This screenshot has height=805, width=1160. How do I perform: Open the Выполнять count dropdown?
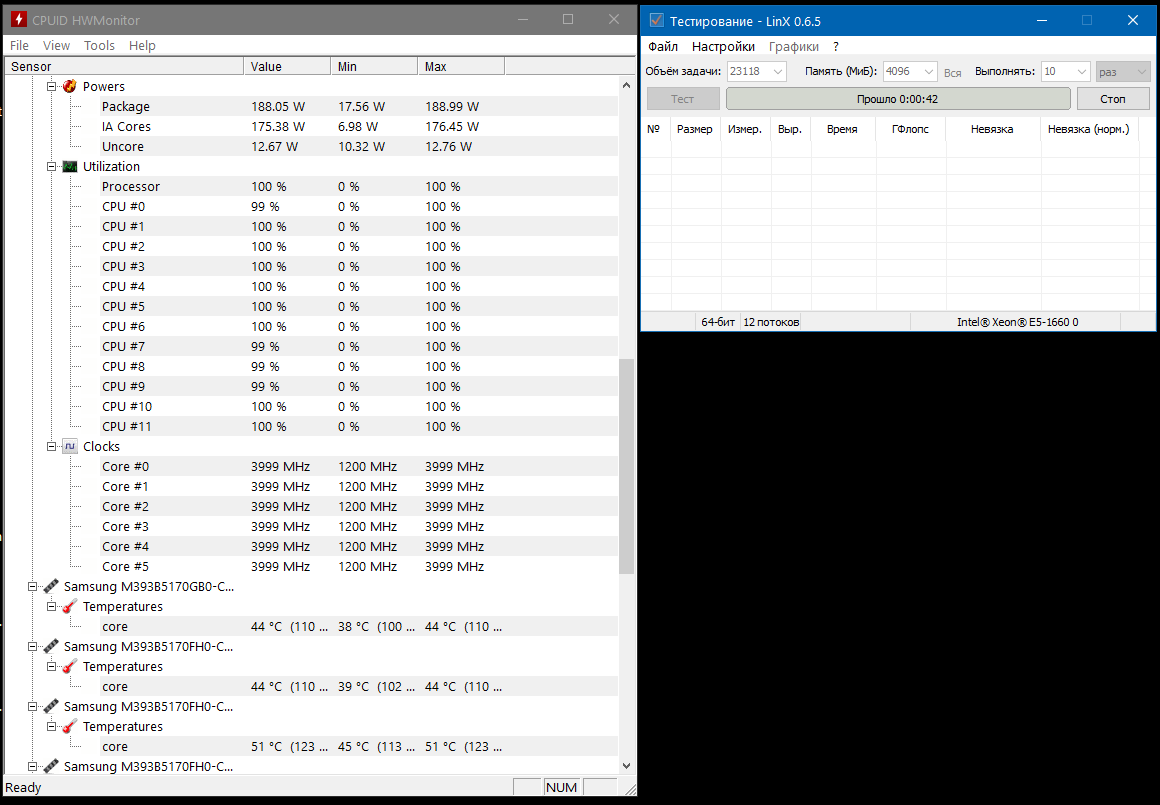[1081, 72]
